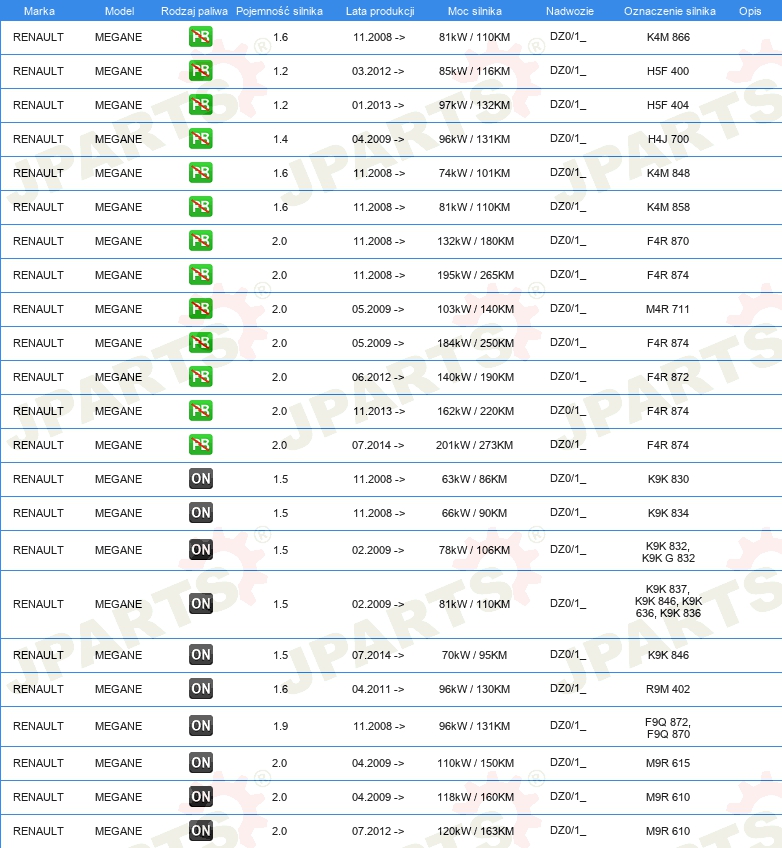Click the power value 97kW / 132KM
Screen dimensions: 782x848
[474, 105]
